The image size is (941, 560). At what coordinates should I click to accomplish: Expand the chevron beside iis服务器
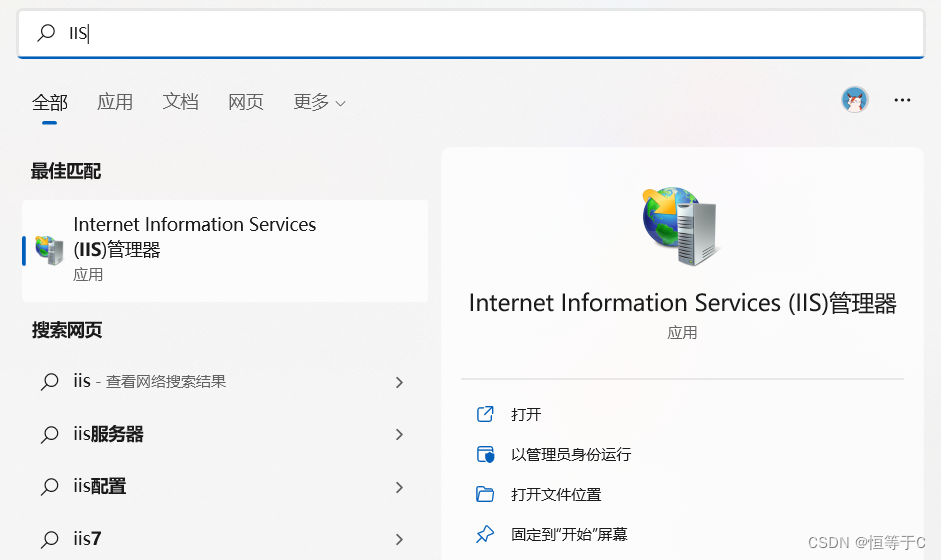click(399, 435)
